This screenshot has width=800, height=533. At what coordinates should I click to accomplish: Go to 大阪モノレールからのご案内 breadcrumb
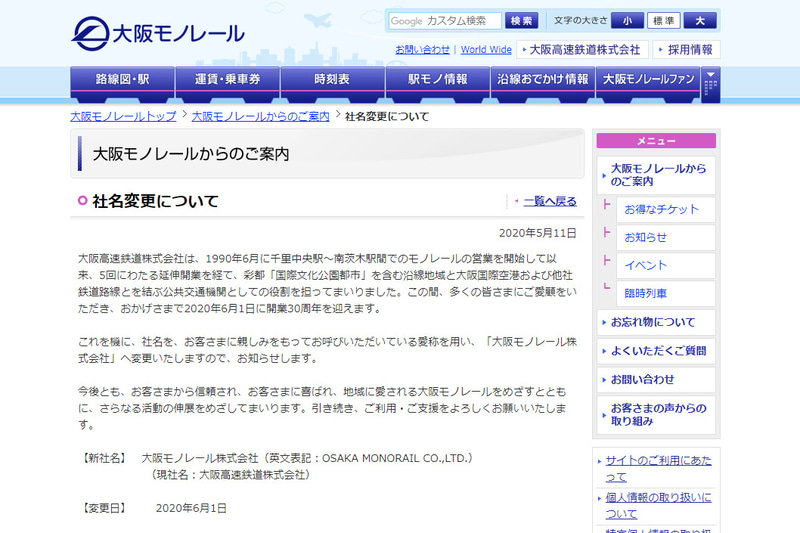pyautogui.click(x=261, y=116)
